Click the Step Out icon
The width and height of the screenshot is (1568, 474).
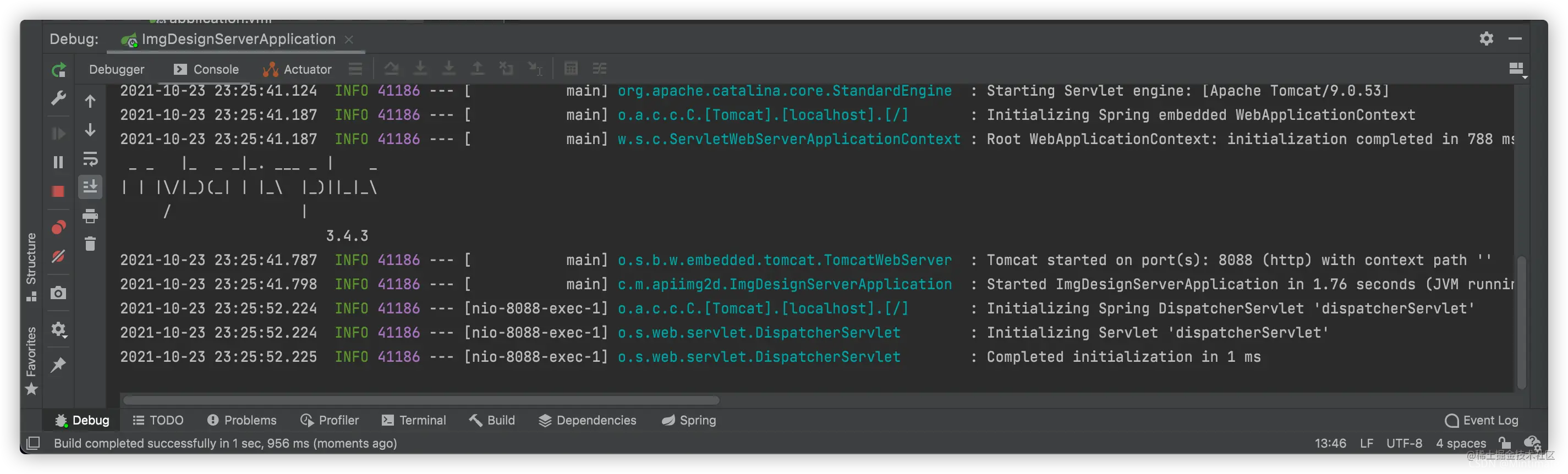click(x=478, y=68)
